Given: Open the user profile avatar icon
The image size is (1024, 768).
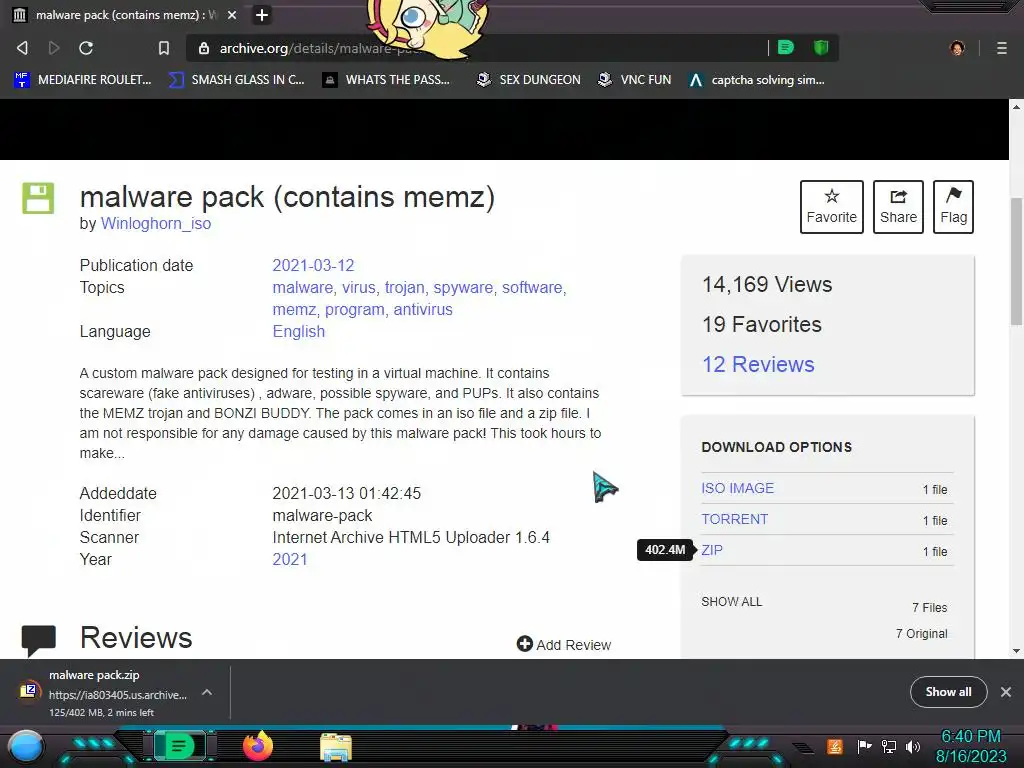Looking at the screenshot, I should (957, 48).
